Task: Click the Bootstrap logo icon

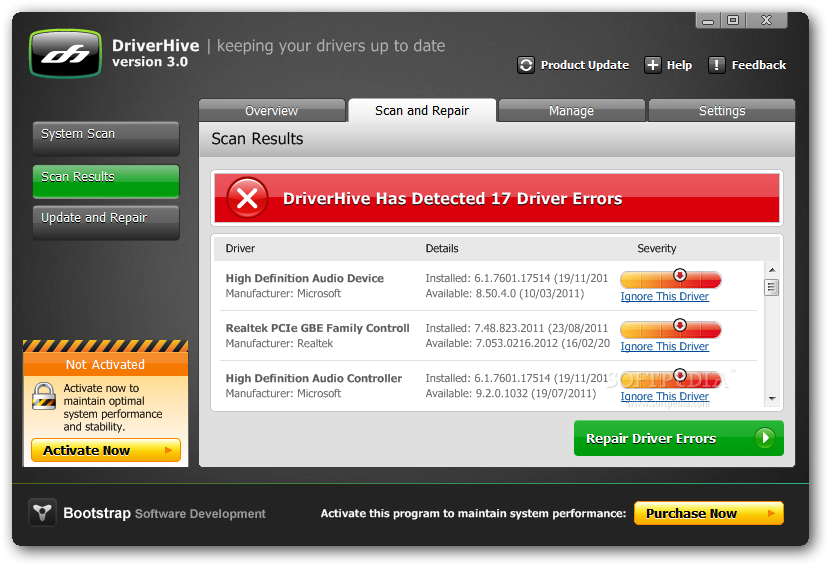Action: (x=42, y=512)
